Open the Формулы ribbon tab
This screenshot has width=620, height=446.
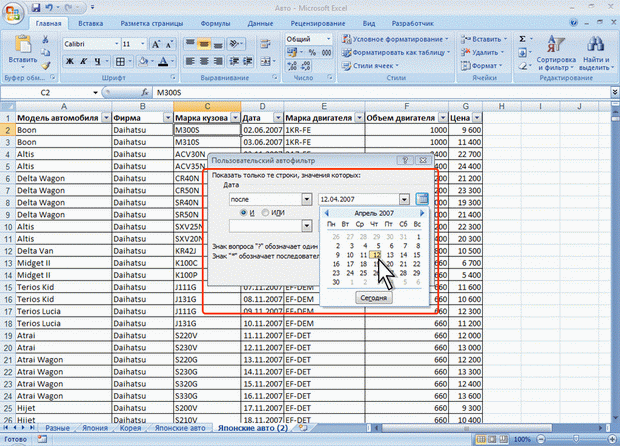coord(215,23)
